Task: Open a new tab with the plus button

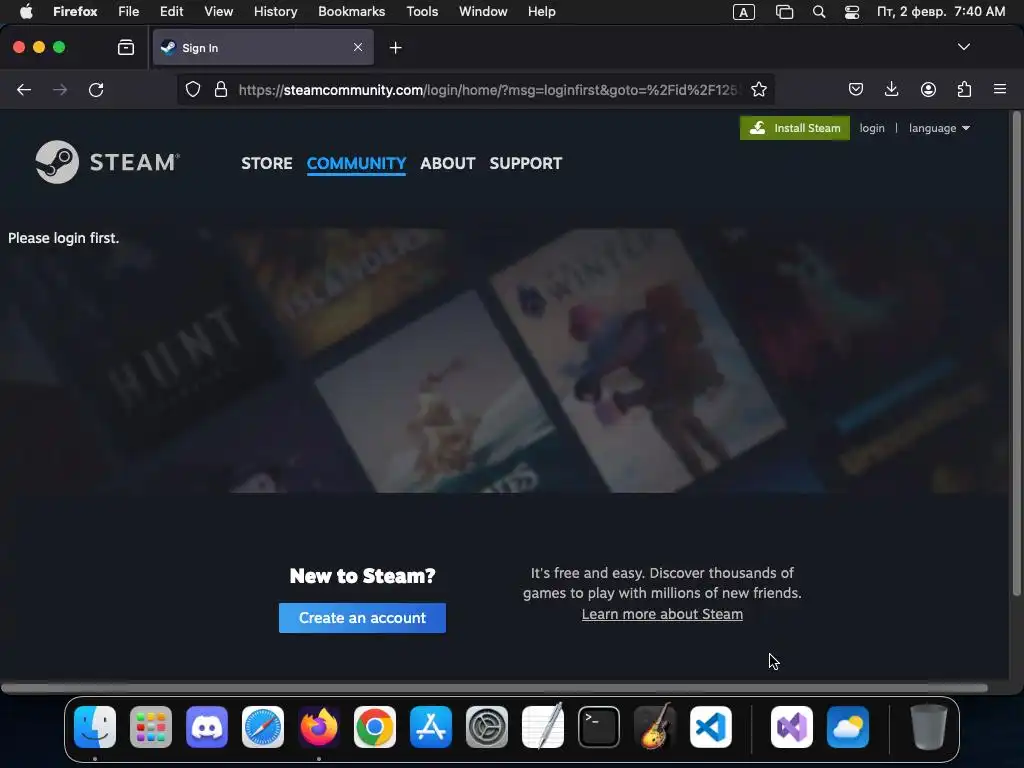Action: 395,48
